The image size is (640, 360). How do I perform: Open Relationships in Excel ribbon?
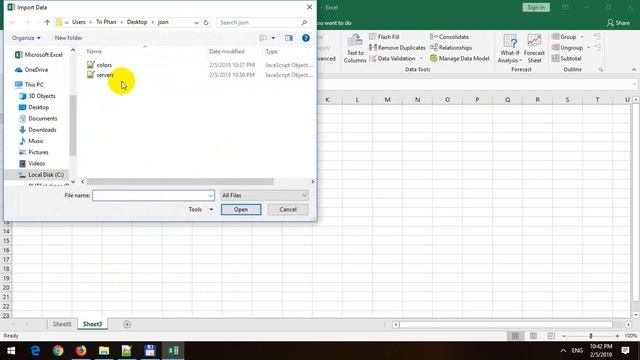(451, 48)
